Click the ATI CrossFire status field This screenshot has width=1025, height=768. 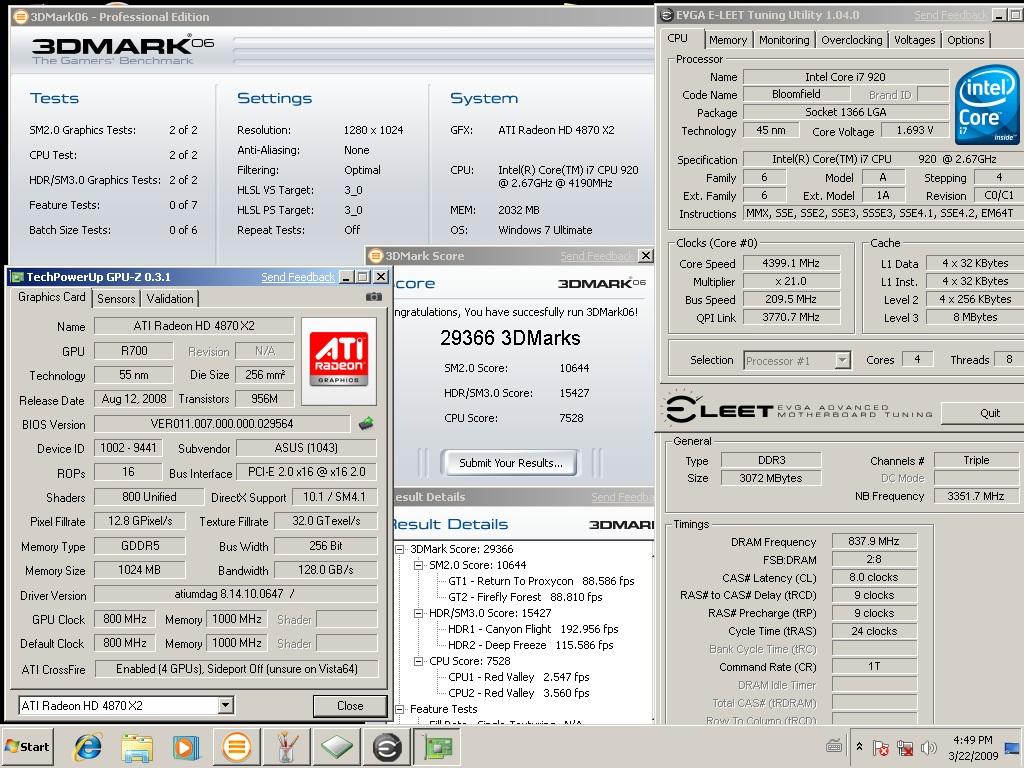point(235,669)
